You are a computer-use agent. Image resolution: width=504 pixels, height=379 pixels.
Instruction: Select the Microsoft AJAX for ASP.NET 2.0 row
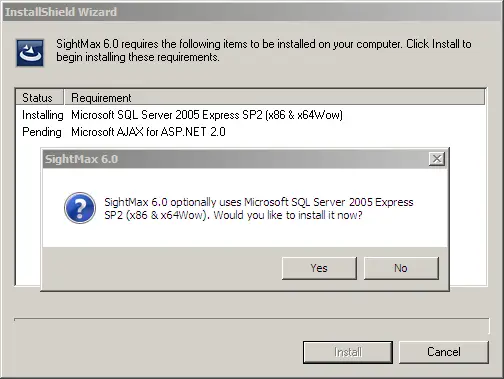(x=251, y=132)
